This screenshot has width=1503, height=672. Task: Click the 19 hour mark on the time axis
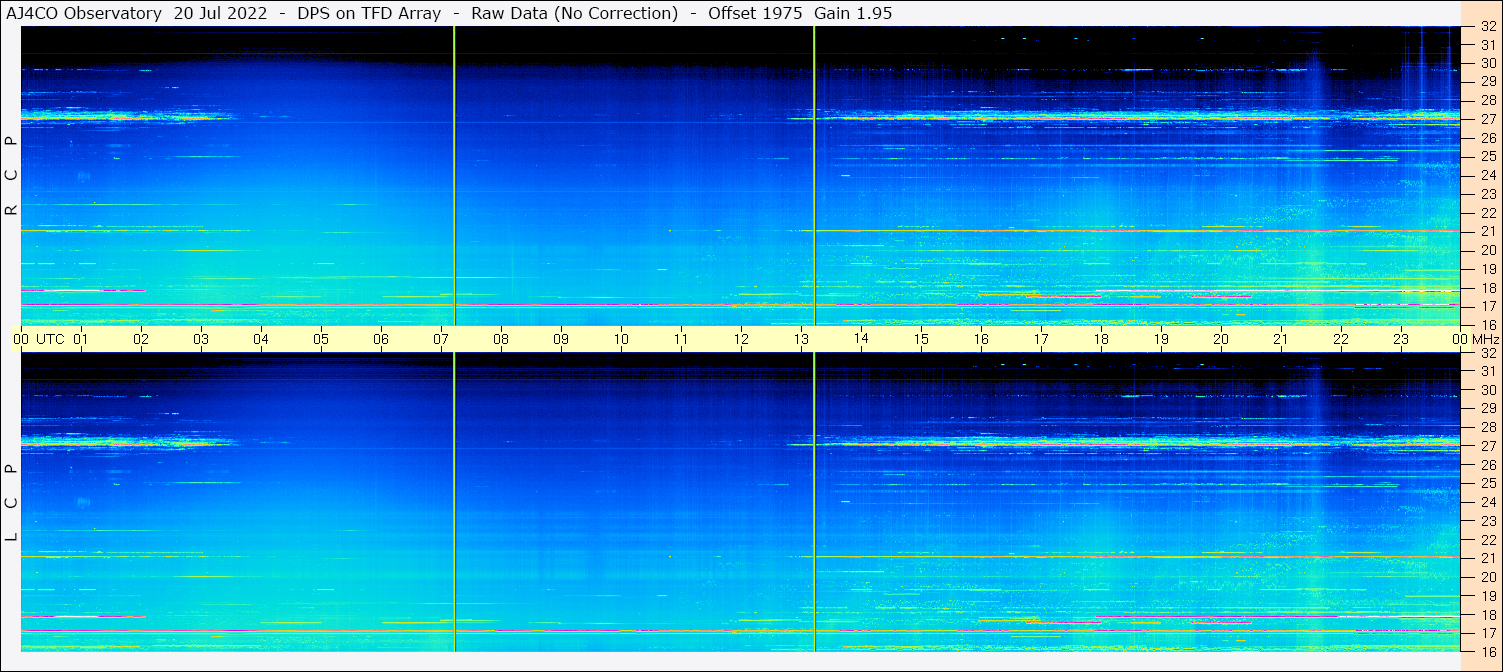point(1161,339)
